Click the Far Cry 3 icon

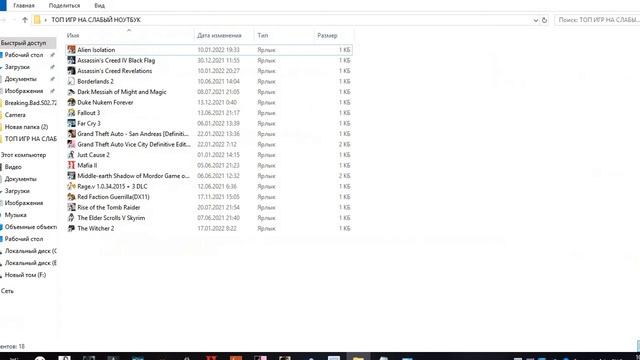(x=71, y=123)
